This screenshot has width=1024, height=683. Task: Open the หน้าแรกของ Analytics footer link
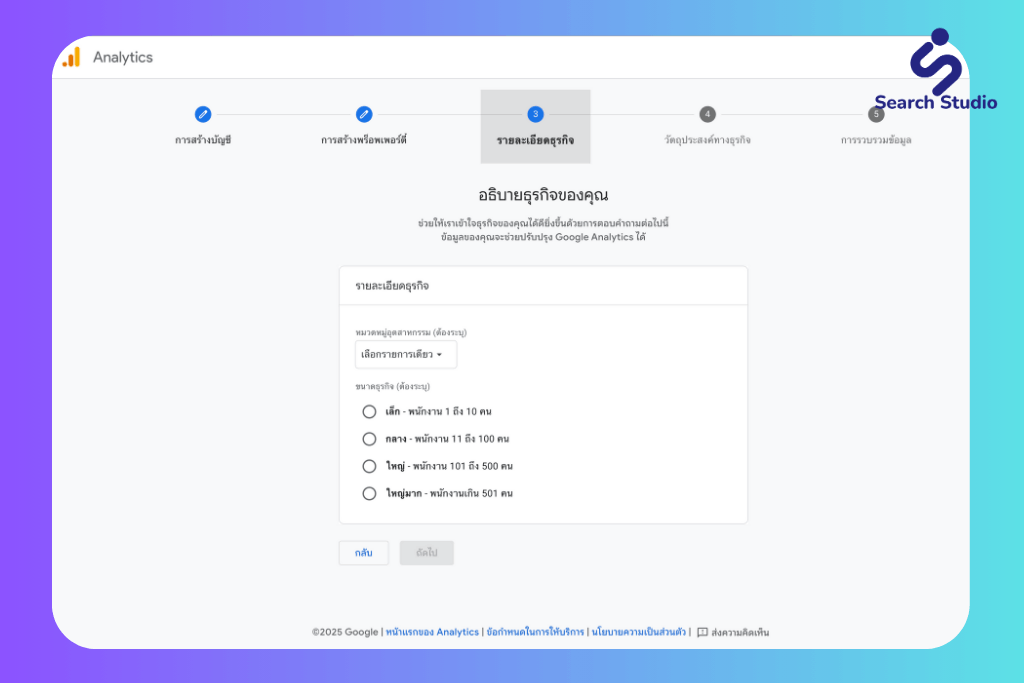pyautogui.click(x=432, y=632)
